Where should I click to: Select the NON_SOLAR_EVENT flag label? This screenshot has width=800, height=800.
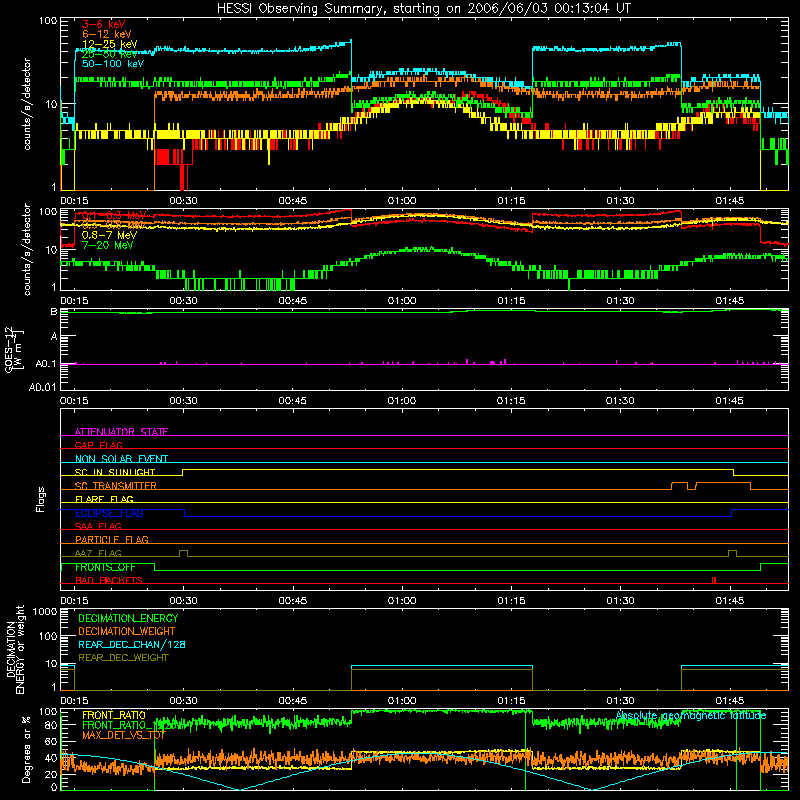pos(121,459)
